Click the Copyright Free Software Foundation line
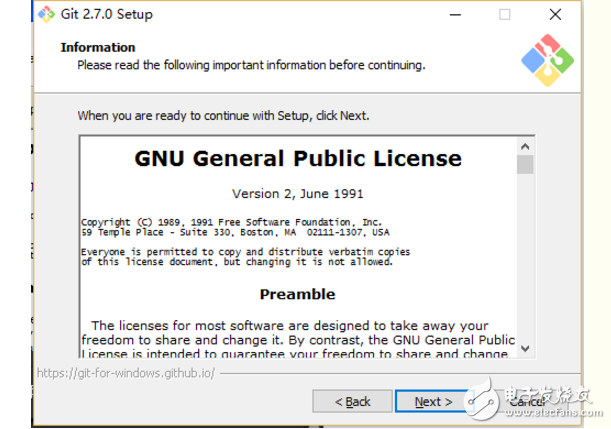The width and height of the screenshot is (611, 429). pos(231,220)
